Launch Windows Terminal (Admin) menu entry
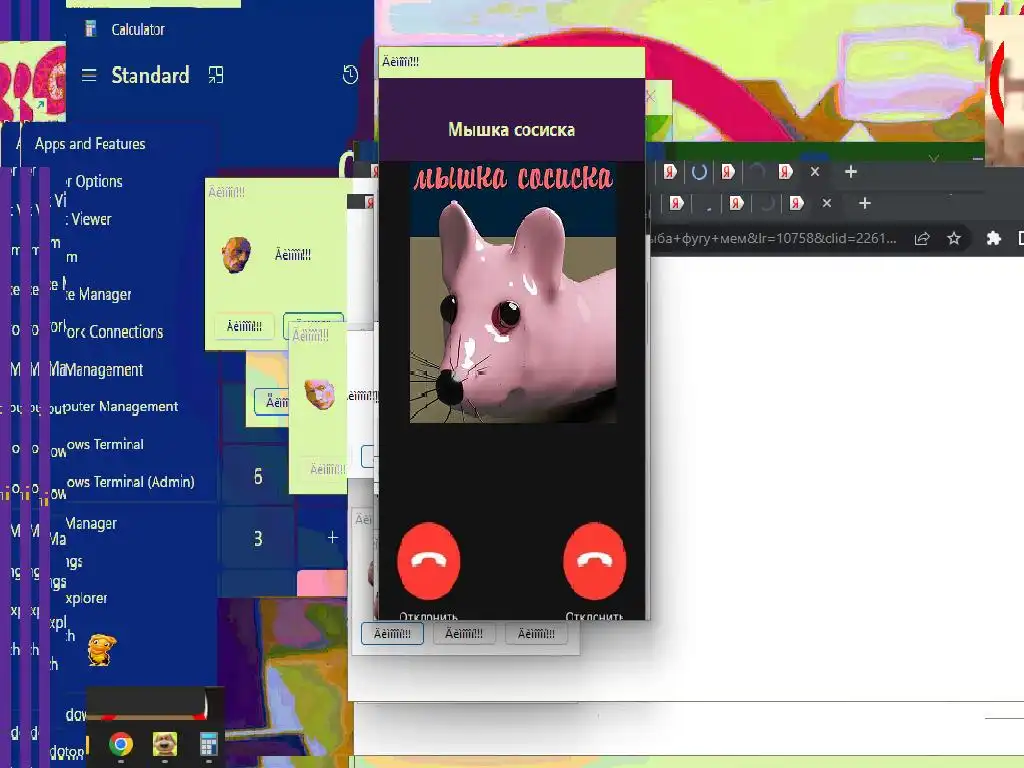 pos(131,482)
